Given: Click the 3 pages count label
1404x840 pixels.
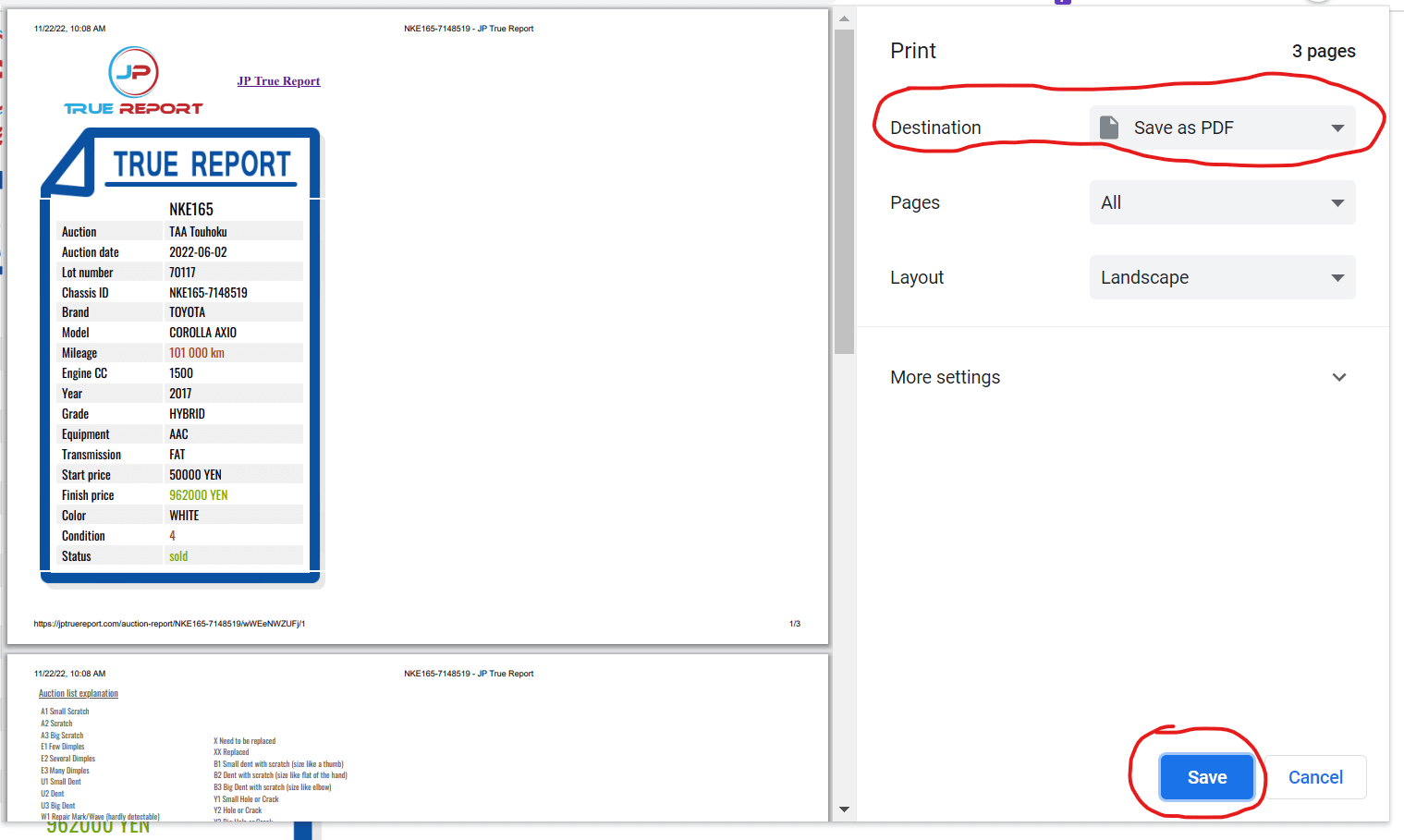Looking at the screenshot, I should pyautogui.click(x=1324, y=51).
